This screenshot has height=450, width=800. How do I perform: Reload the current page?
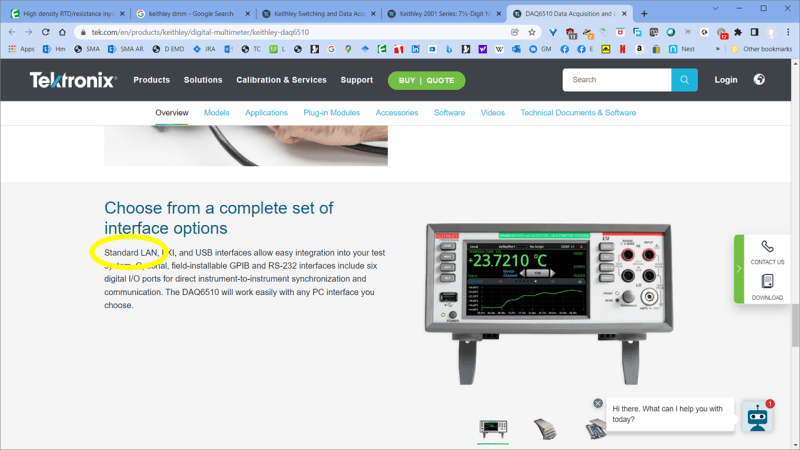click(x=45, y=32)
